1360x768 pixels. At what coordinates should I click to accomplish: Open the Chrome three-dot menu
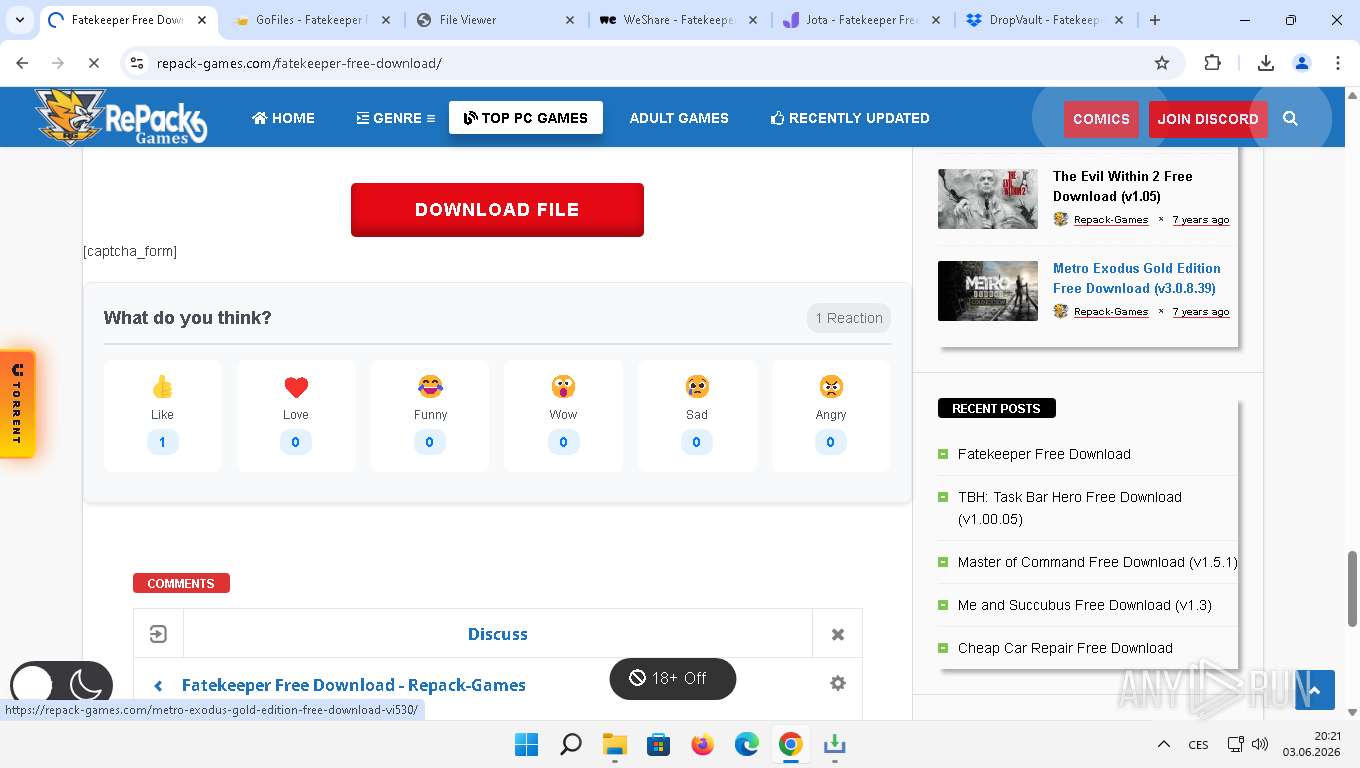[x=1338, y=63]
